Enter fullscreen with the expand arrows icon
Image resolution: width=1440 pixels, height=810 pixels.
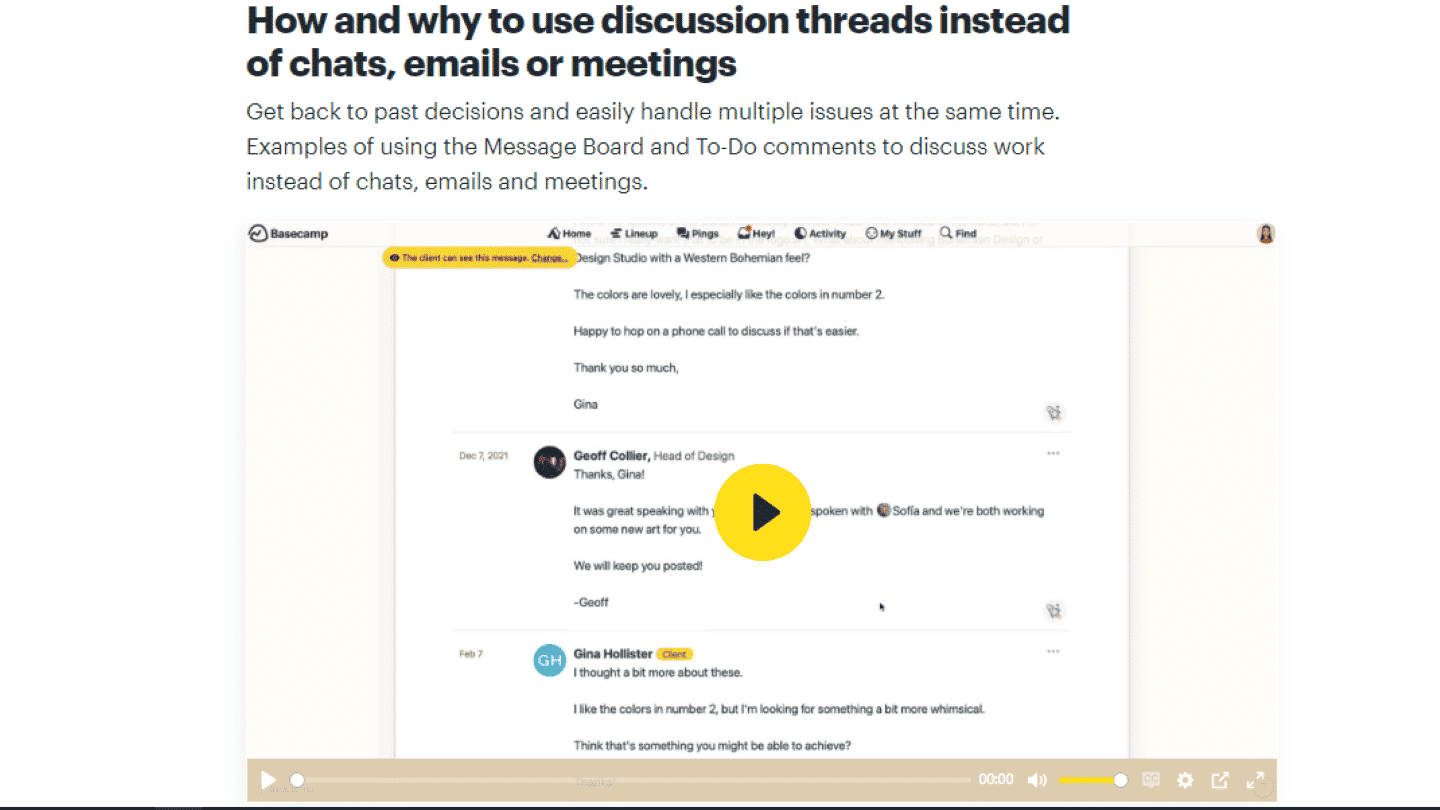pos(1255,780)
